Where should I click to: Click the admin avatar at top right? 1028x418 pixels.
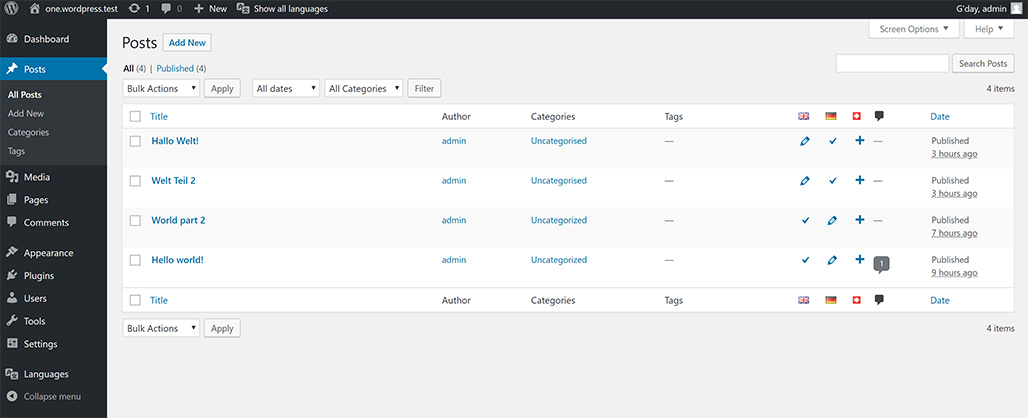1016,9
